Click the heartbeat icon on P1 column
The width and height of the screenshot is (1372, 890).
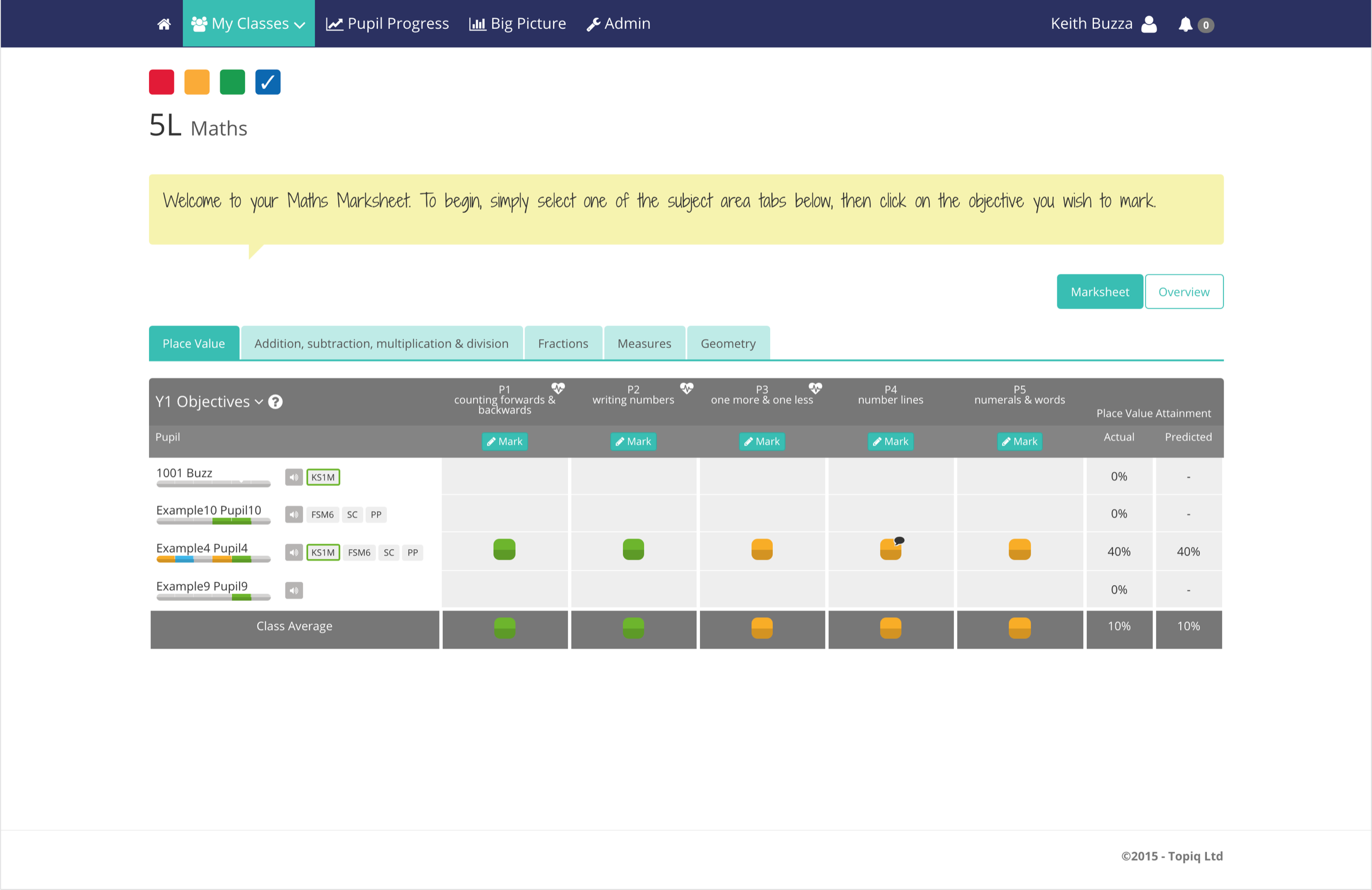pyautogui.click(x=557, y=388)
